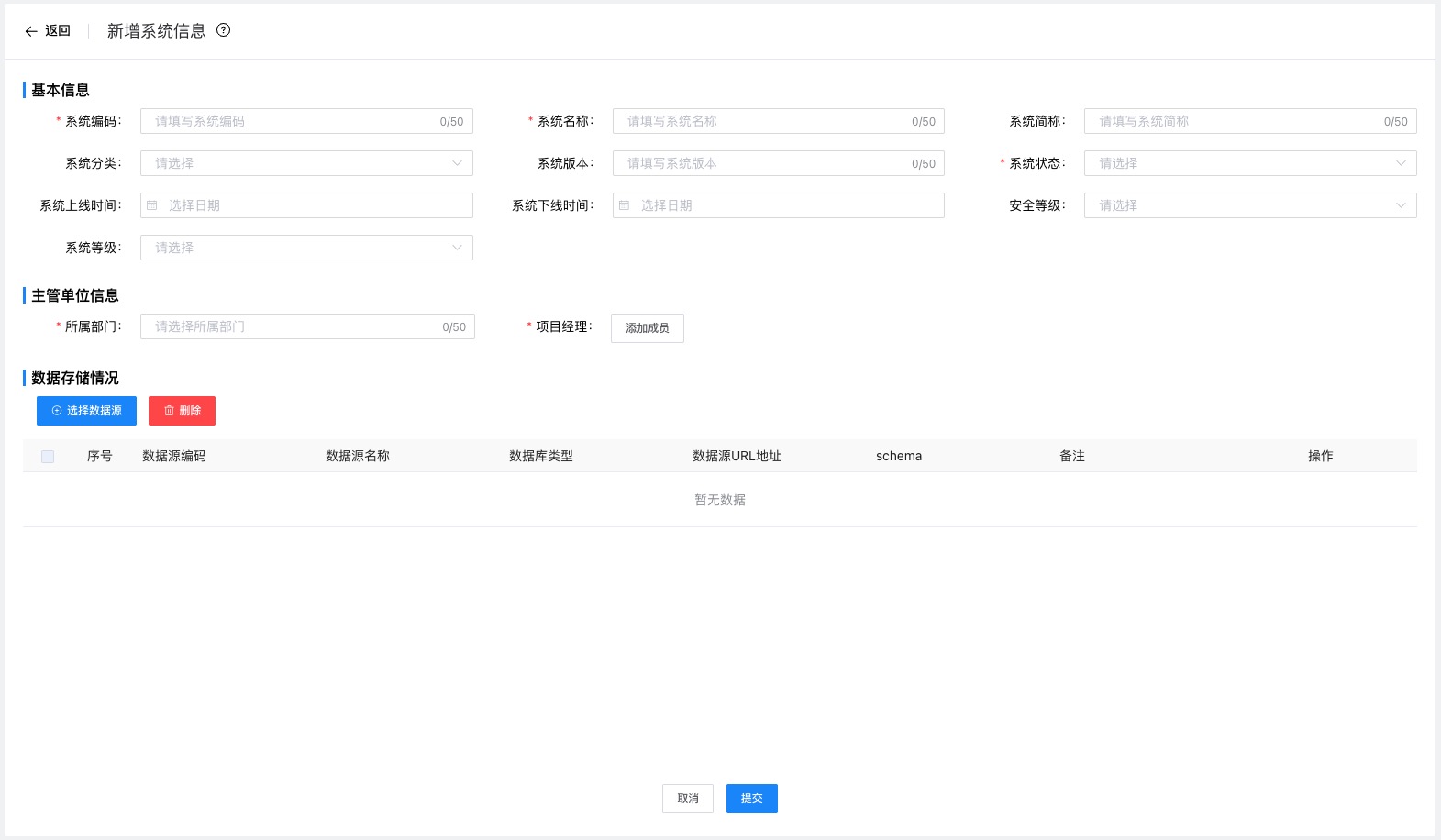The width and height of the screenshot is (1441, 840).
Task: Click the trash icon on 删除 button
Action: point(169,411)
